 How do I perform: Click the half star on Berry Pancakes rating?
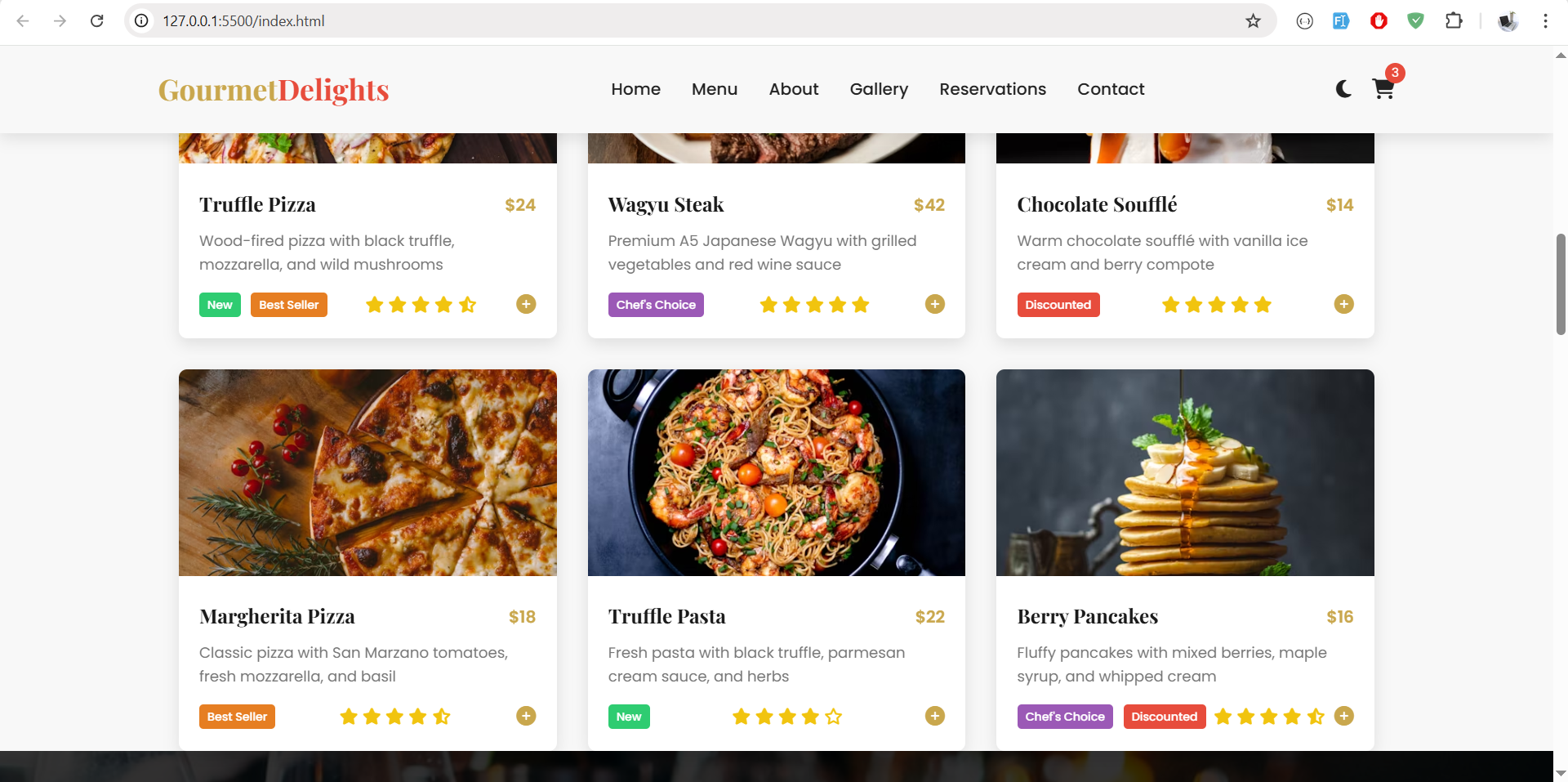coord(1315,716)
